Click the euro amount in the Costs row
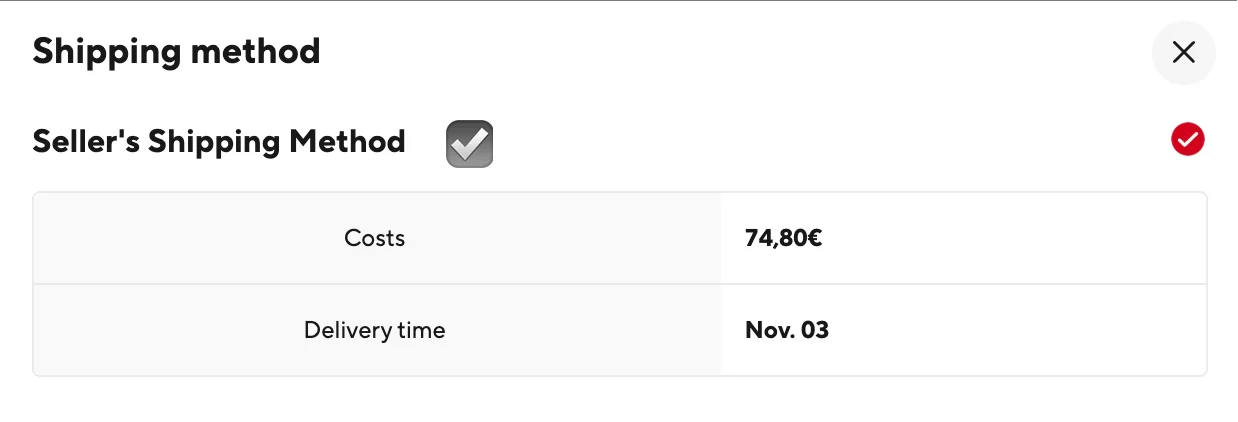Image resolution: width=1238 pixels, height=422 pixels. click(x=784, y=238)
